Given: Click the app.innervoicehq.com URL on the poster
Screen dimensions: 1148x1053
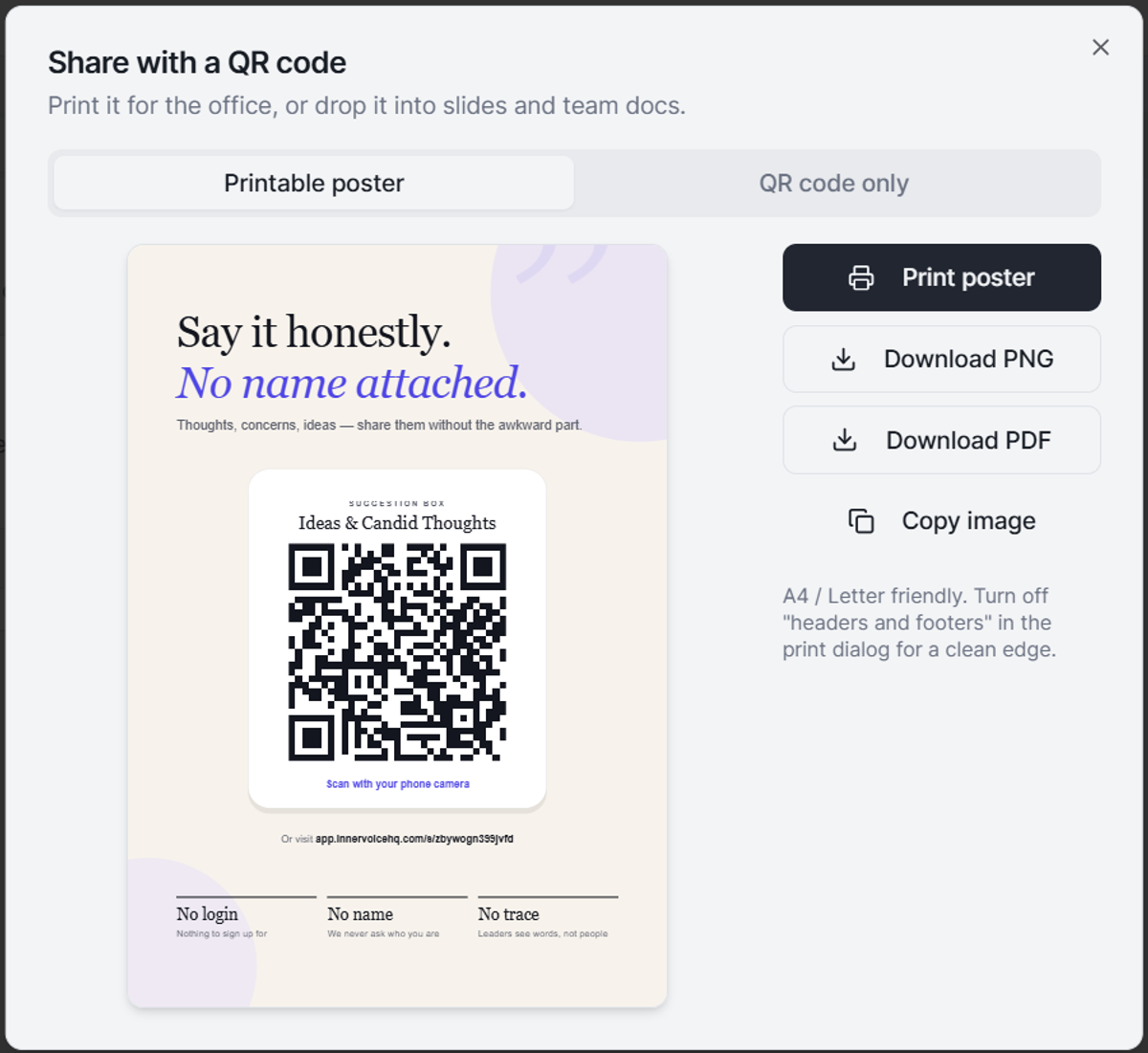Looking at the screenshot, I should pos(414,839).
